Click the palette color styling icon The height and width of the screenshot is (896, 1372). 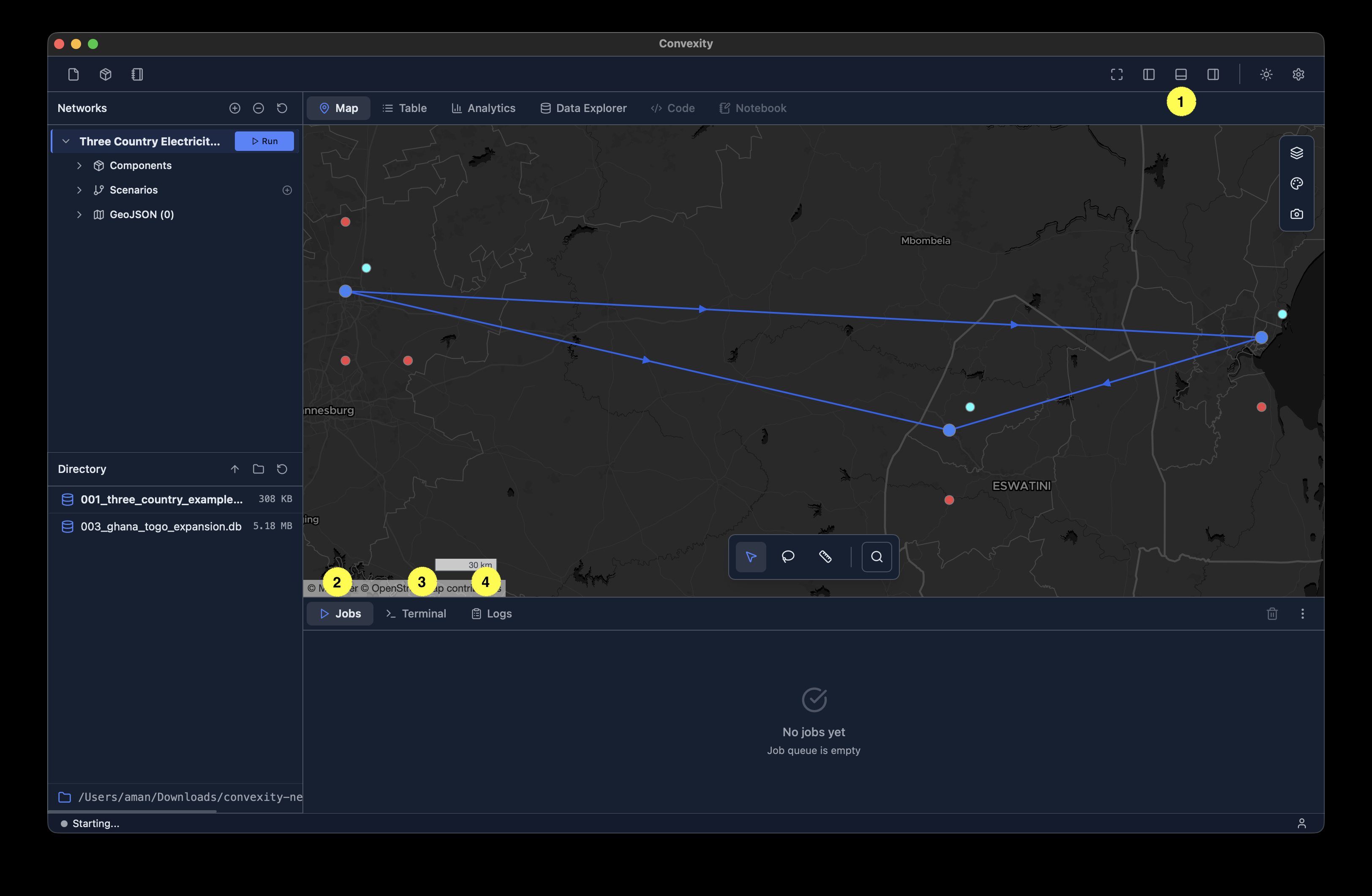(x=1296, y=183)
